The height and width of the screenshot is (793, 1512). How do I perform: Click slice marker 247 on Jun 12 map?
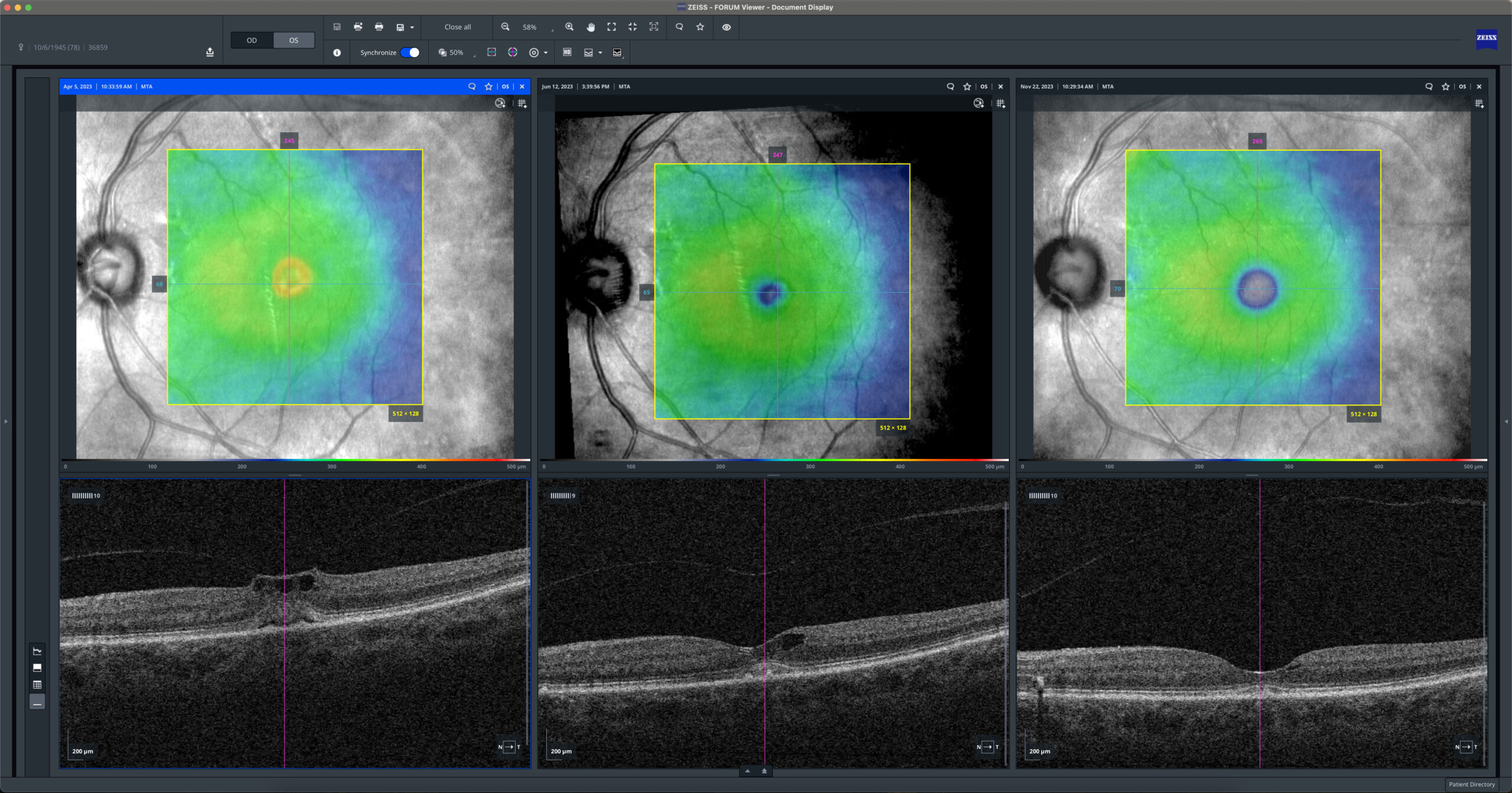[x=777, y=155]
